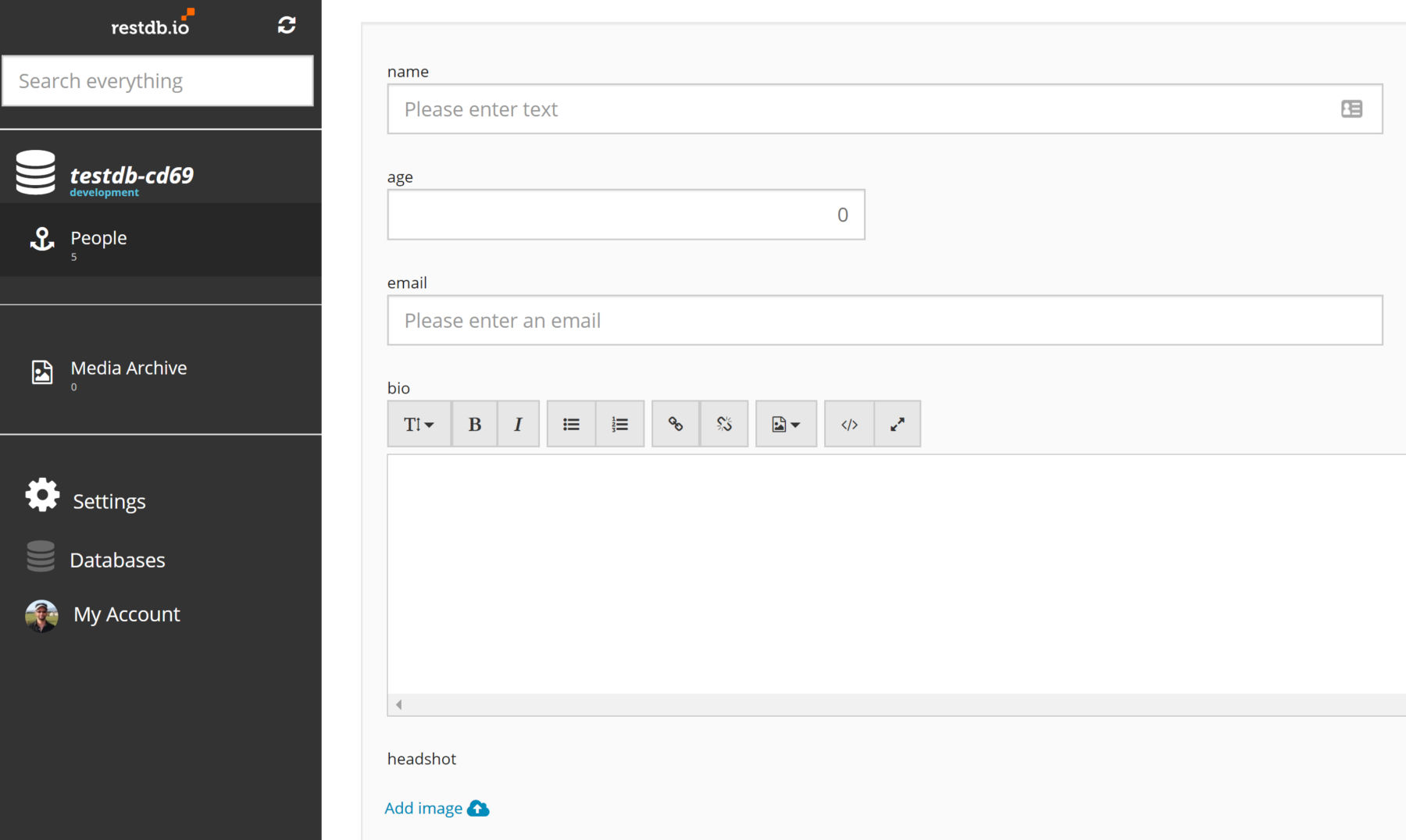Select the People collection
This screenshot has width=1406, height=840.
click(x=98, y=238)
